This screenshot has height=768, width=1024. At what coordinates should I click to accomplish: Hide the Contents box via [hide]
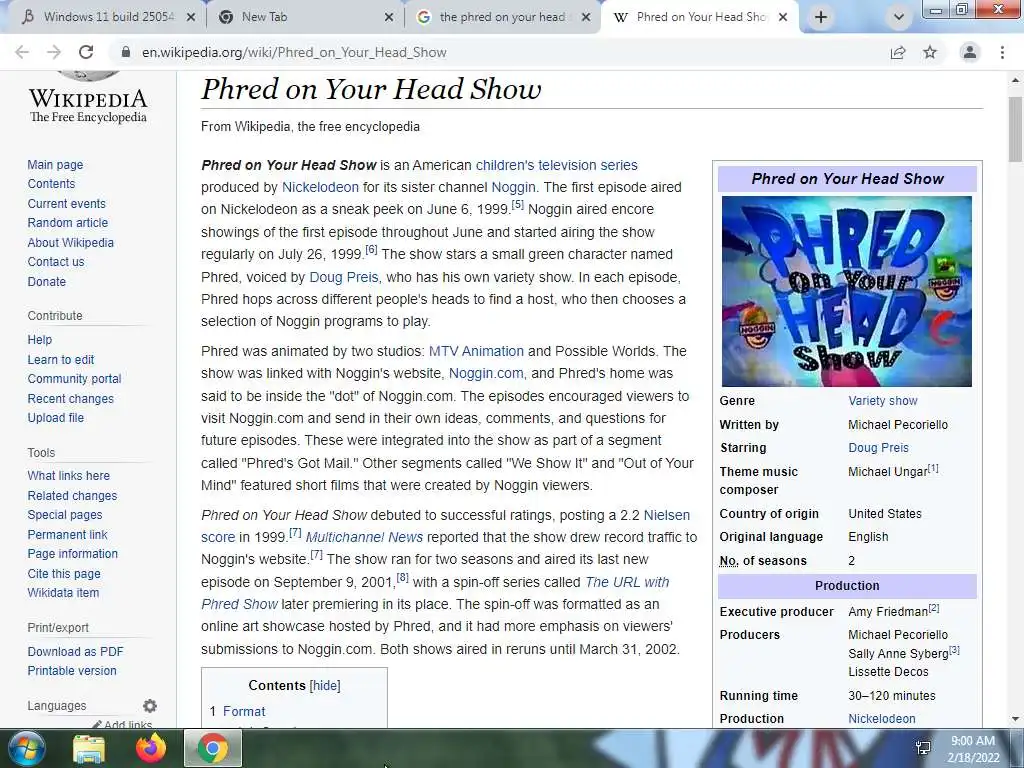(x=325, y=686)
